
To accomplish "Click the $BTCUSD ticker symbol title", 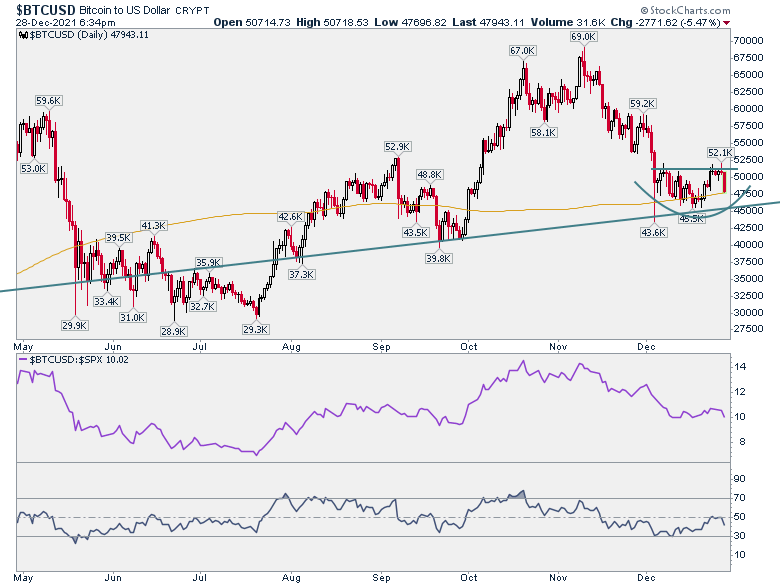I will (x=46, y=9).
